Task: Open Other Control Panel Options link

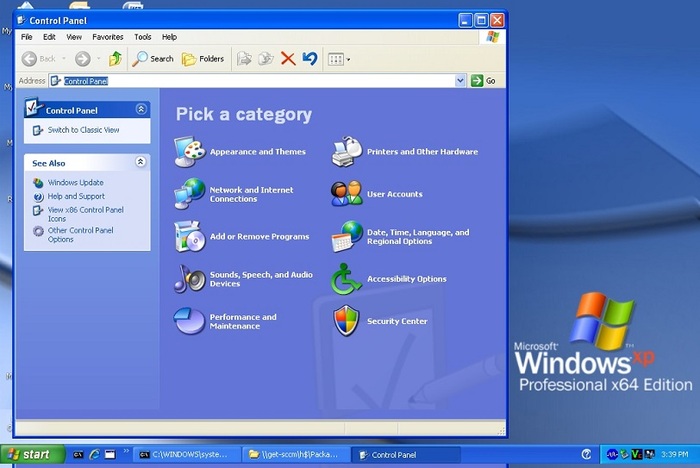Action: pos(80,235)
